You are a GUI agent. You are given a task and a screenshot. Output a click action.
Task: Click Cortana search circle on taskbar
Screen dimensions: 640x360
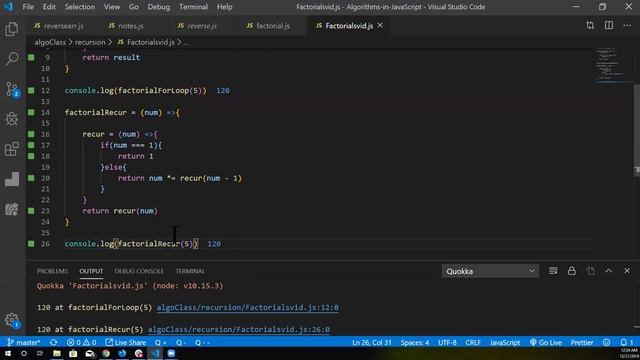24,353
